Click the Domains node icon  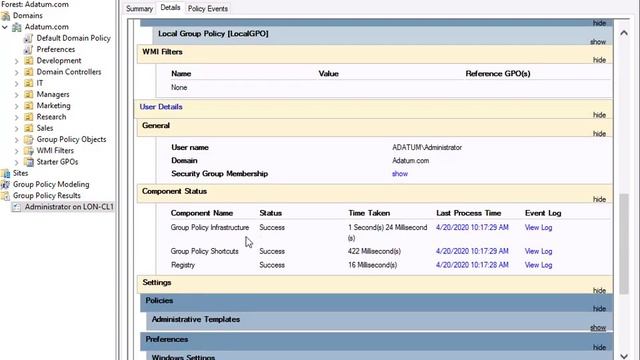(x=6, y=16)
